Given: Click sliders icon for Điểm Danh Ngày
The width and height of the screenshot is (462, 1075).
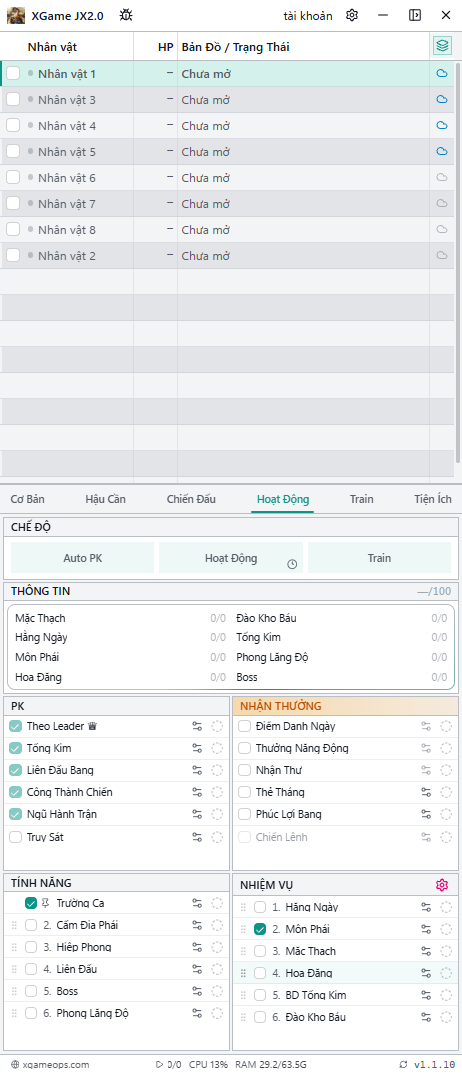Looking at the screenshot, I should click(426, 726).
